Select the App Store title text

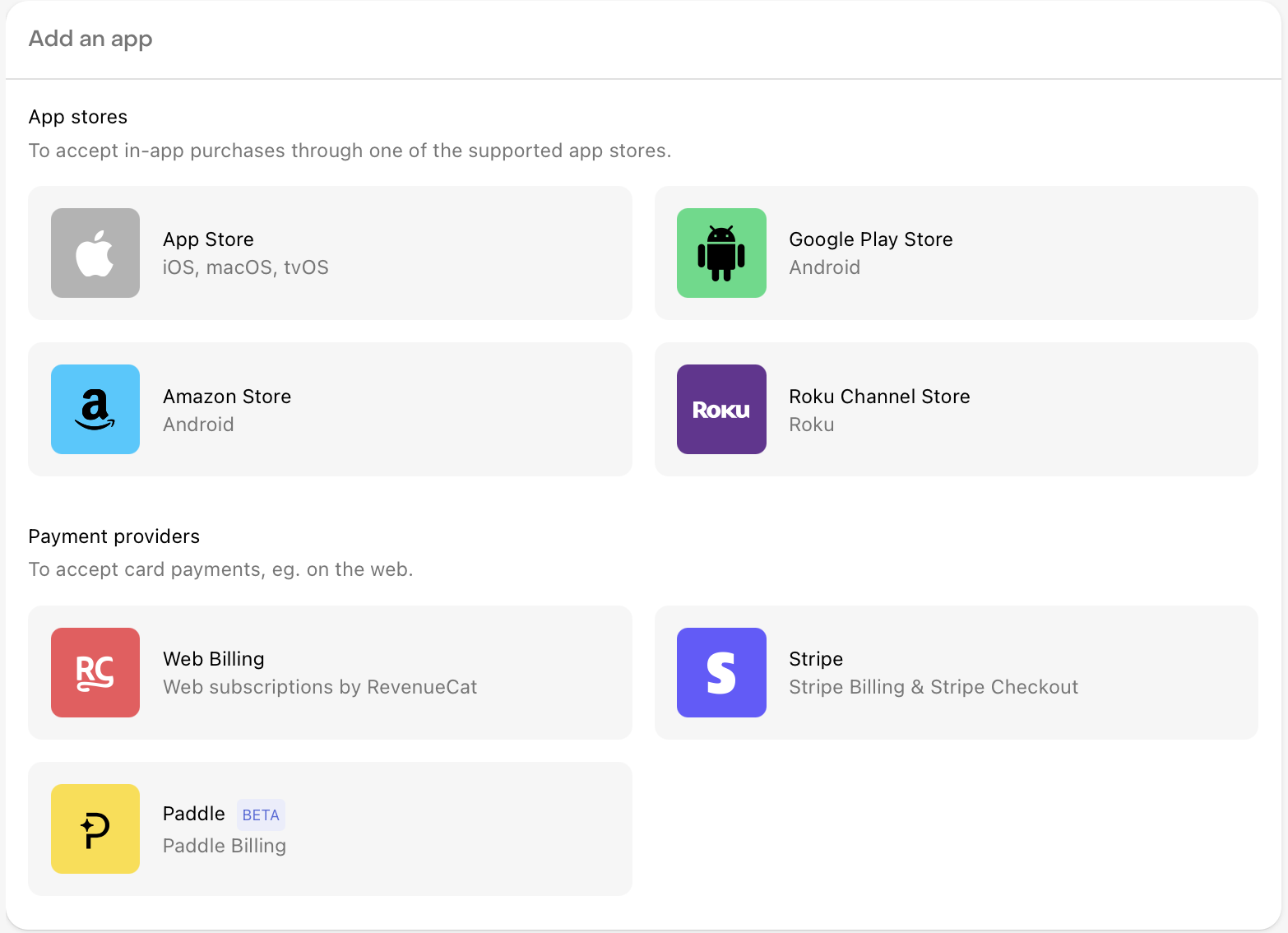pyautogui.click(x=208, y=239)
